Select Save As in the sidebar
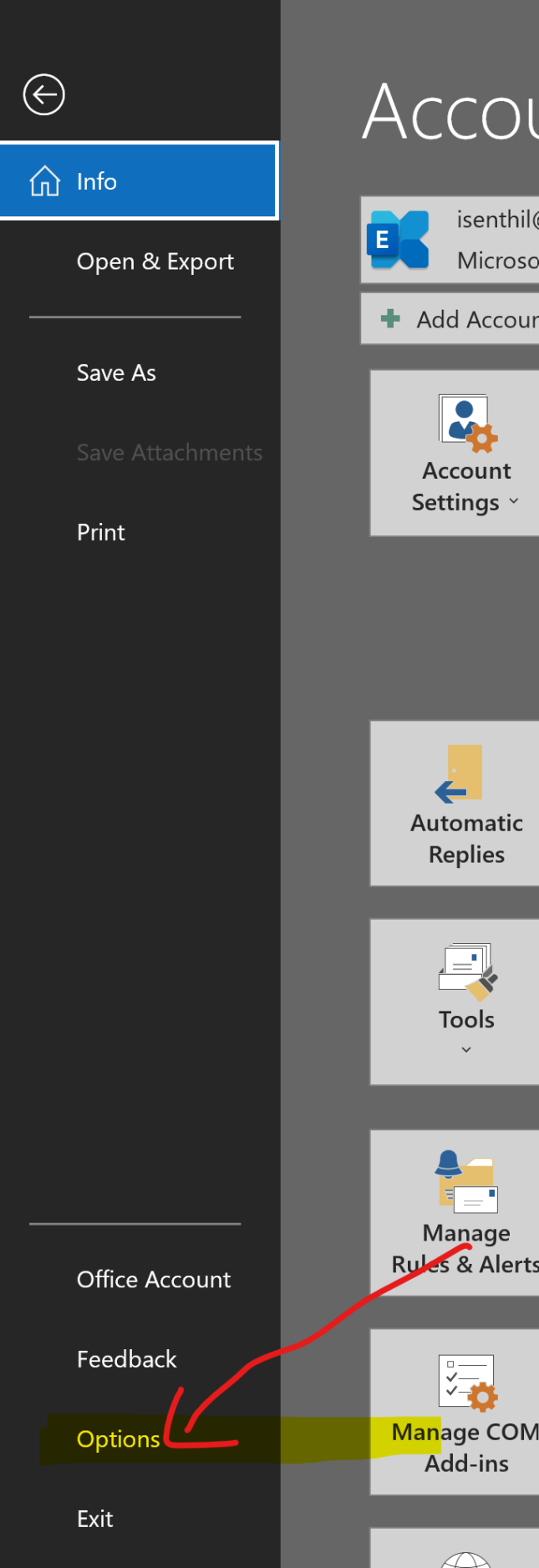The image size is (539, 1568). (x=116, y=373)
